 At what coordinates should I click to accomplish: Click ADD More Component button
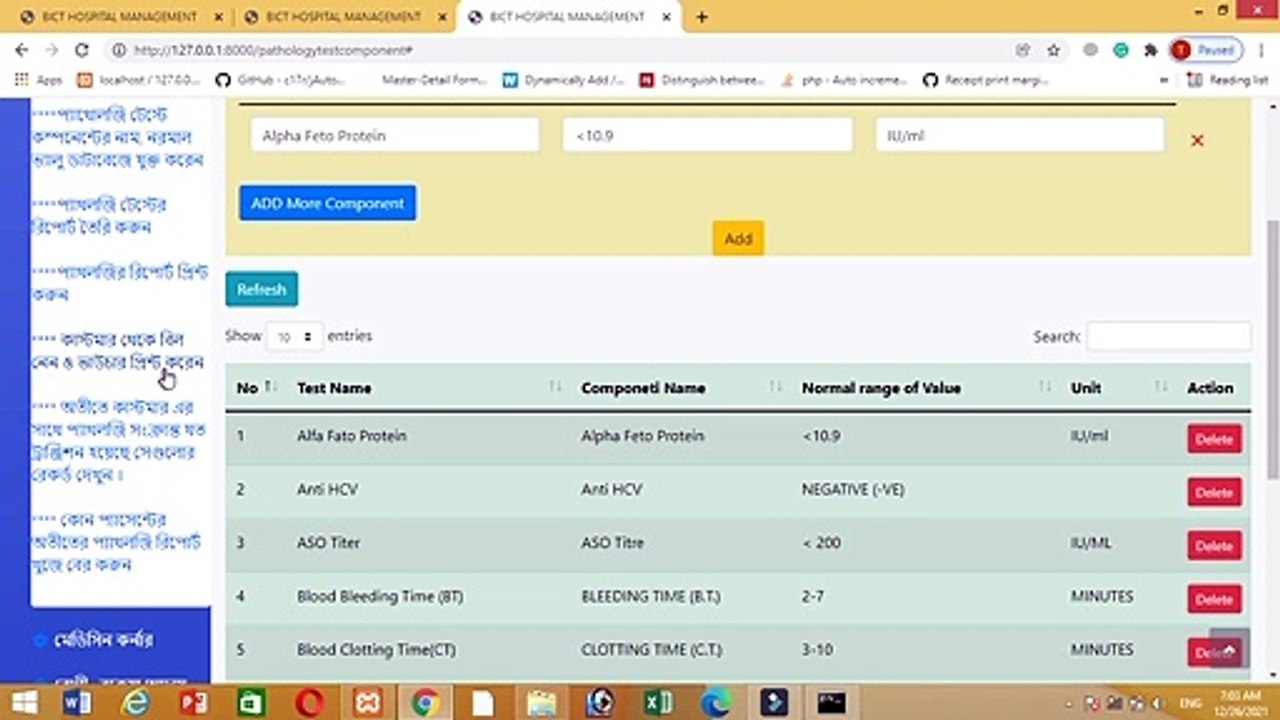coord(328,203)
